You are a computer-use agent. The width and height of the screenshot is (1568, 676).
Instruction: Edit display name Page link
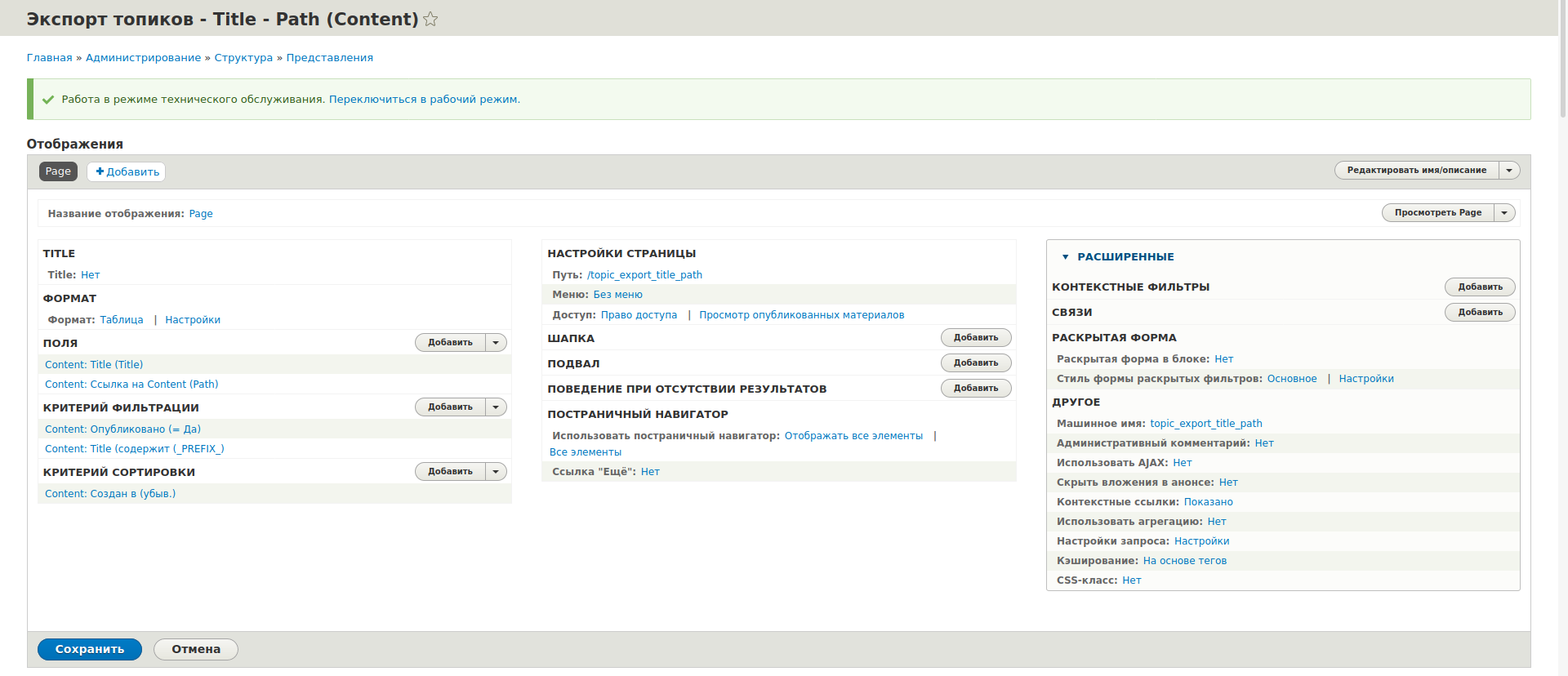click(x=201, y=214)
